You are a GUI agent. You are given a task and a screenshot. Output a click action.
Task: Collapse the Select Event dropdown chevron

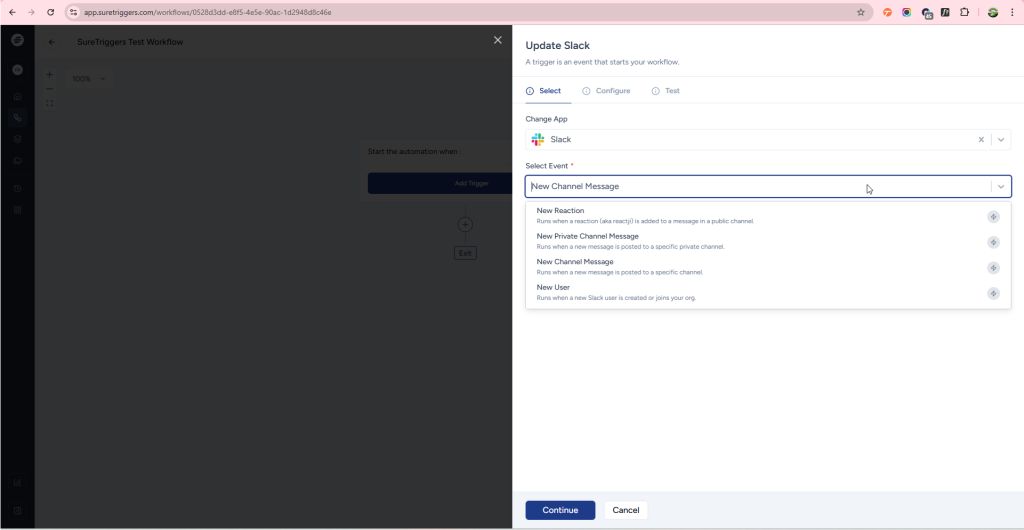click(1001, 186)
